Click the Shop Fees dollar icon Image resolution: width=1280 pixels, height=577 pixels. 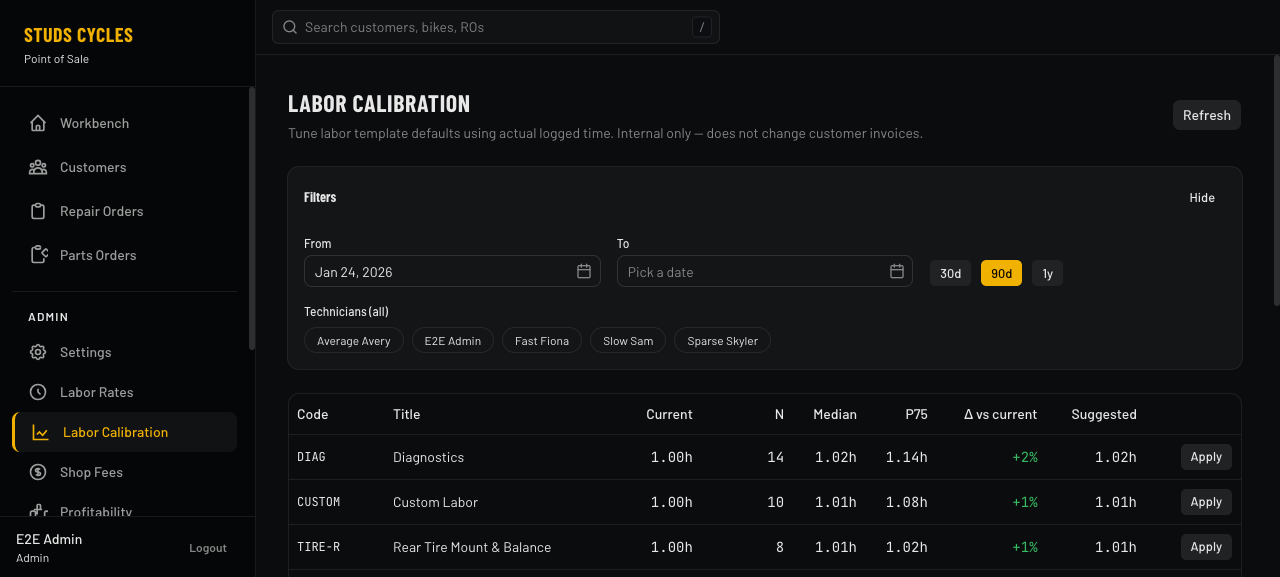[x=38, y=472]
